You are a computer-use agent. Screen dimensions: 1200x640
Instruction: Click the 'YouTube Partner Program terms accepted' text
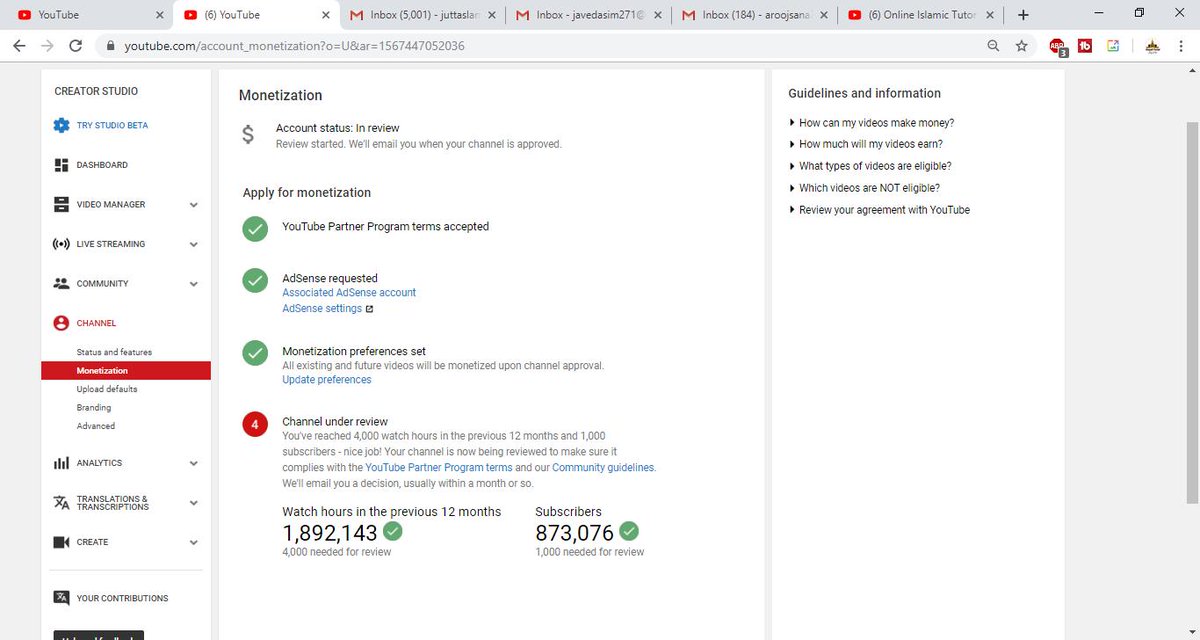coord(386,227)
